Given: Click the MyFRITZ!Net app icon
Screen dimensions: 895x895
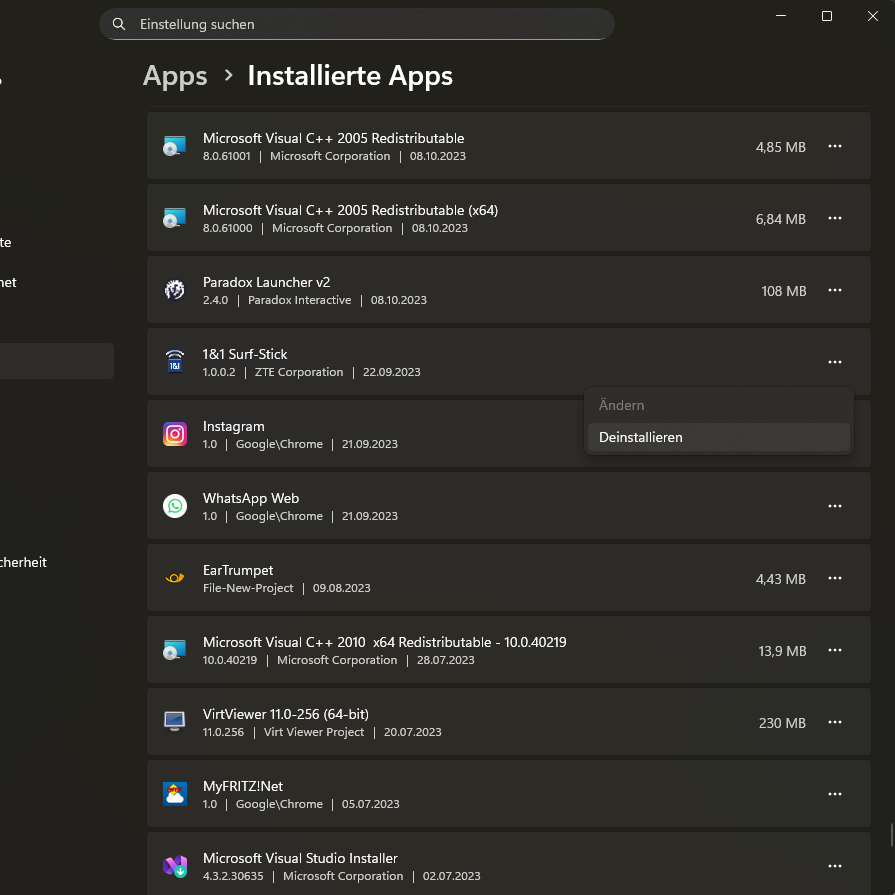Looking at the screenshot, I should click(x=174, y=794).
